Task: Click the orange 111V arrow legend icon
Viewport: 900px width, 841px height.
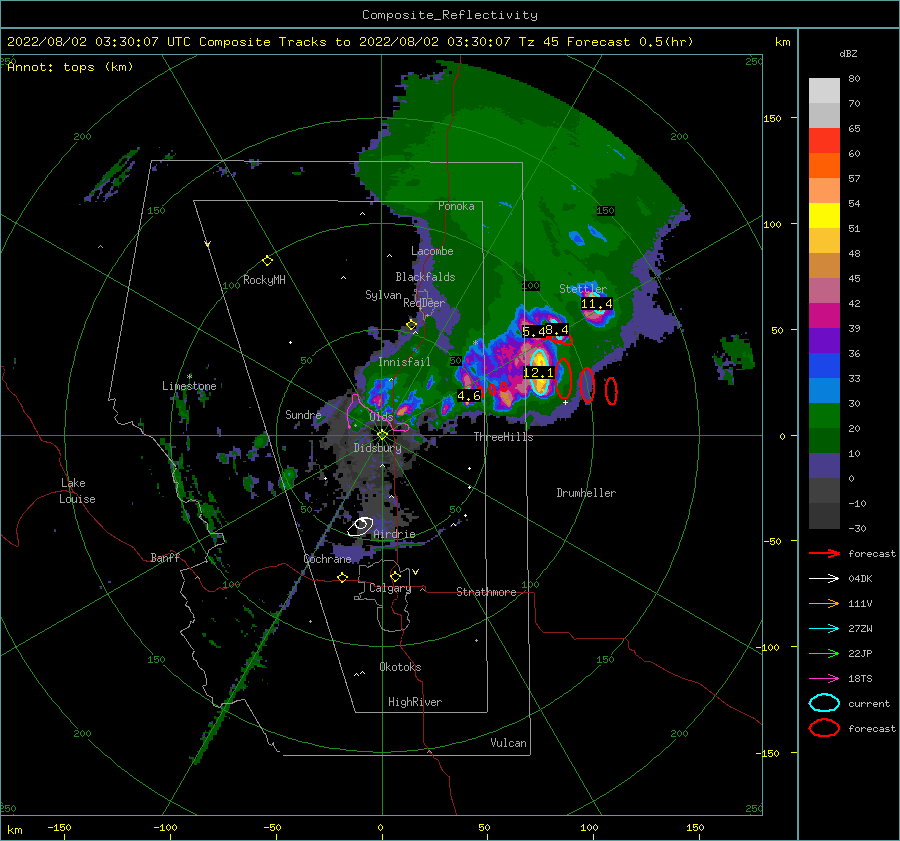Action: [x=824, y=603]
